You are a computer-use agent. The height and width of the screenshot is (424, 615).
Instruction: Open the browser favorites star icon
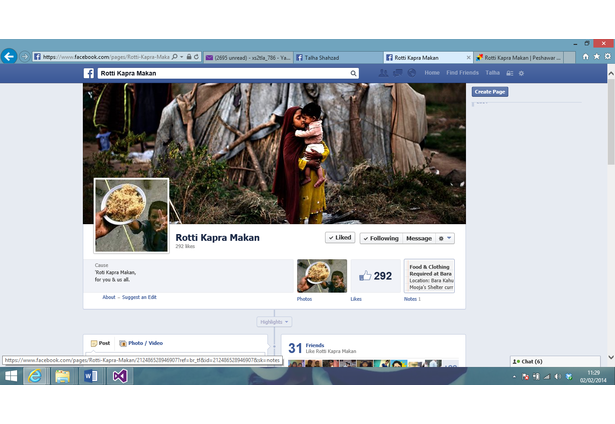coord(597,56)
